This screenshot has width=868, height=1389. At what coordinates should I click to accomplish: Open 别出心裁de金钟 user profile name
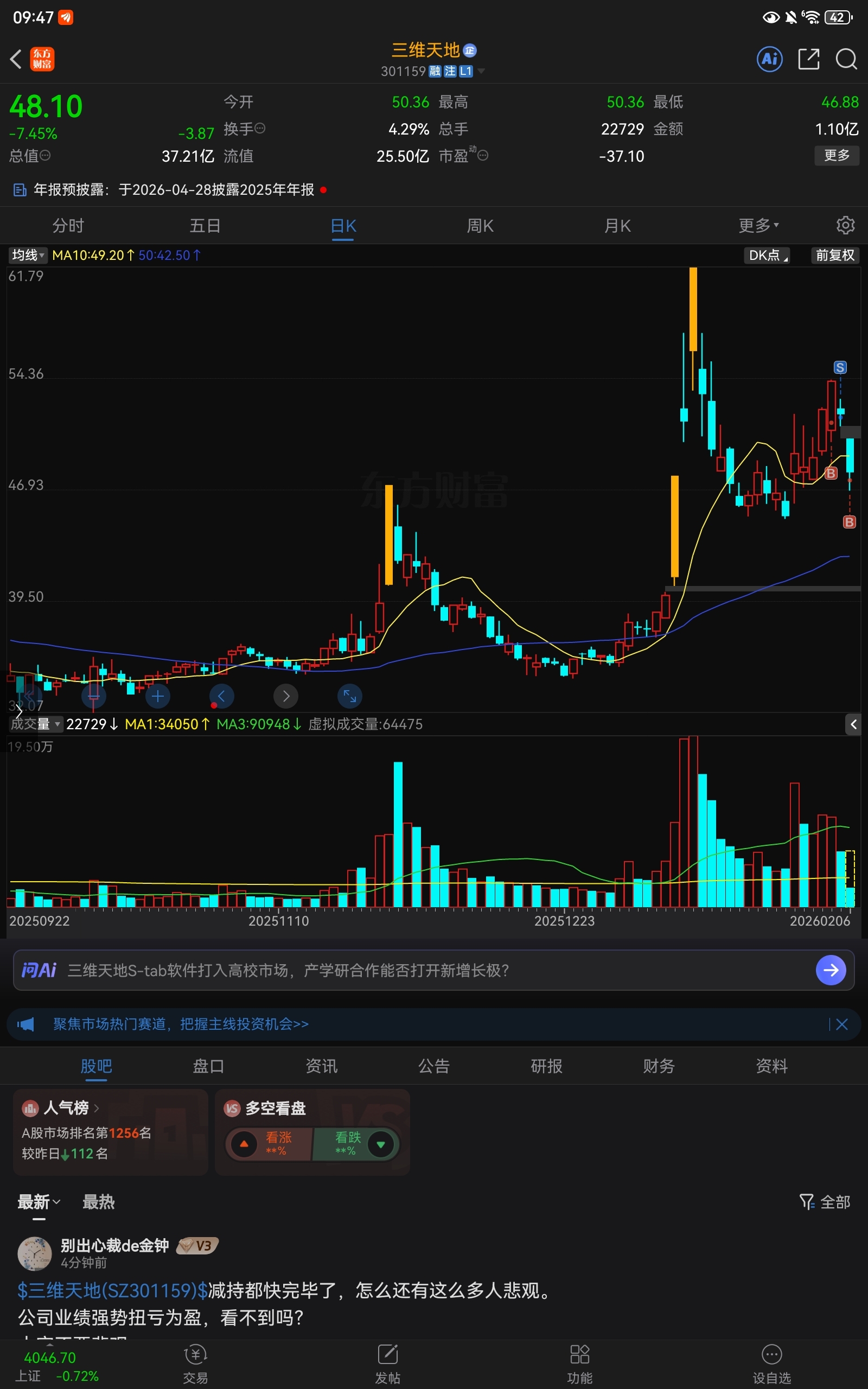[x=115, y=1246]
